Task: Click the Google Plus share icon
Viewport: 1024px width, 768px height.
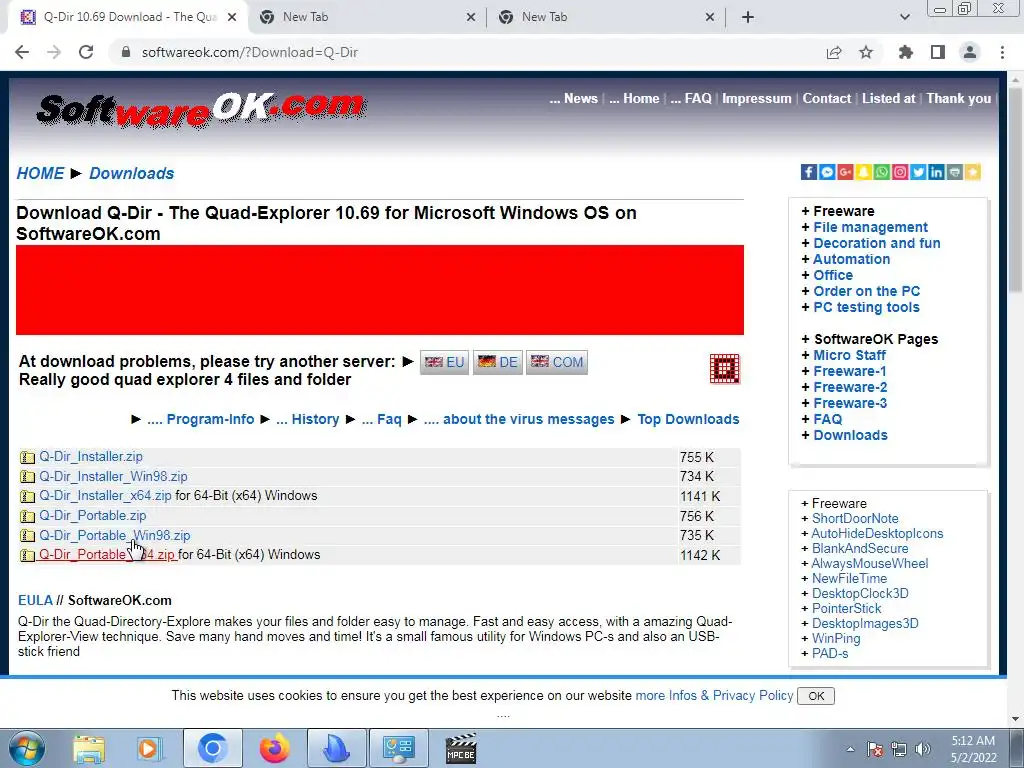Action: 845,172
